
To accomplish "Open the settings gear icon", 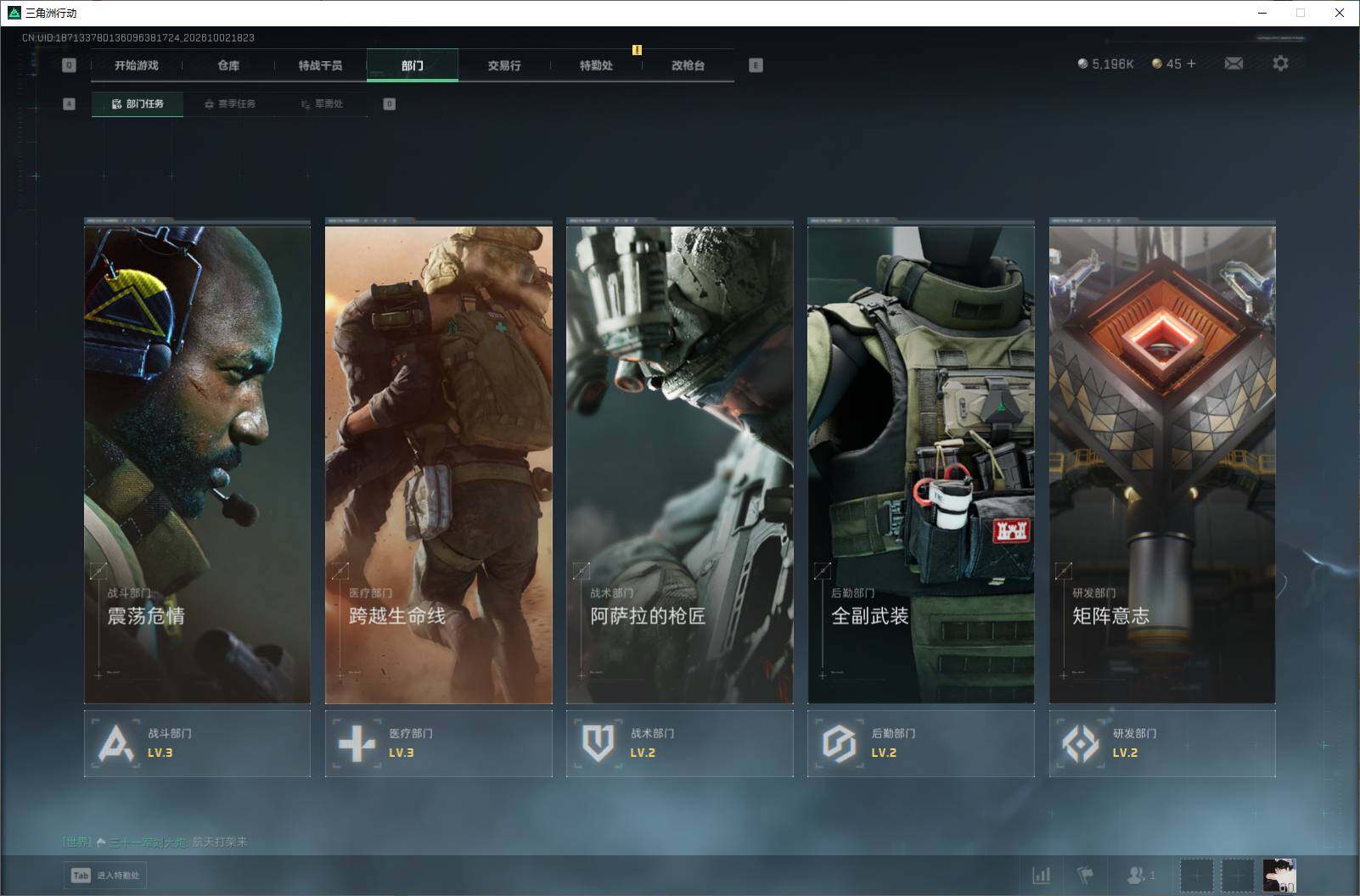I will click(1280, 64).
